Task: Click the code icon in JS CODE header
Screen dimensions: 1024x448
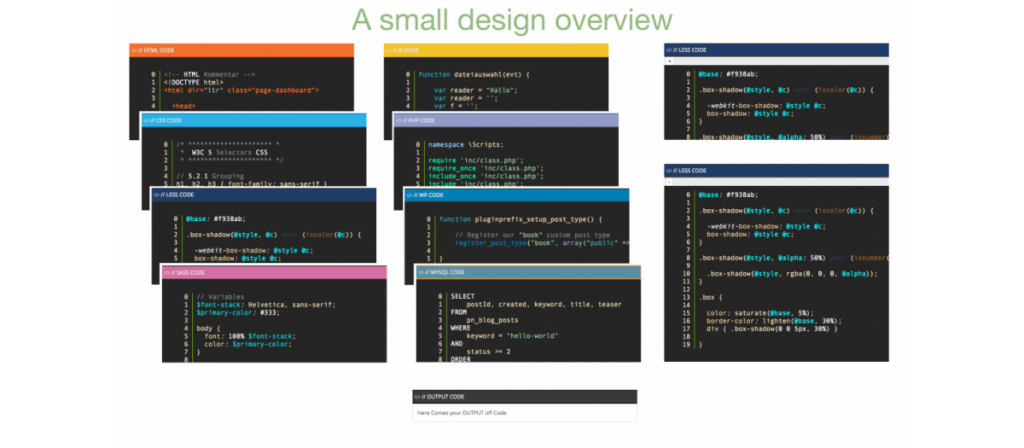Action: point(389,50)
